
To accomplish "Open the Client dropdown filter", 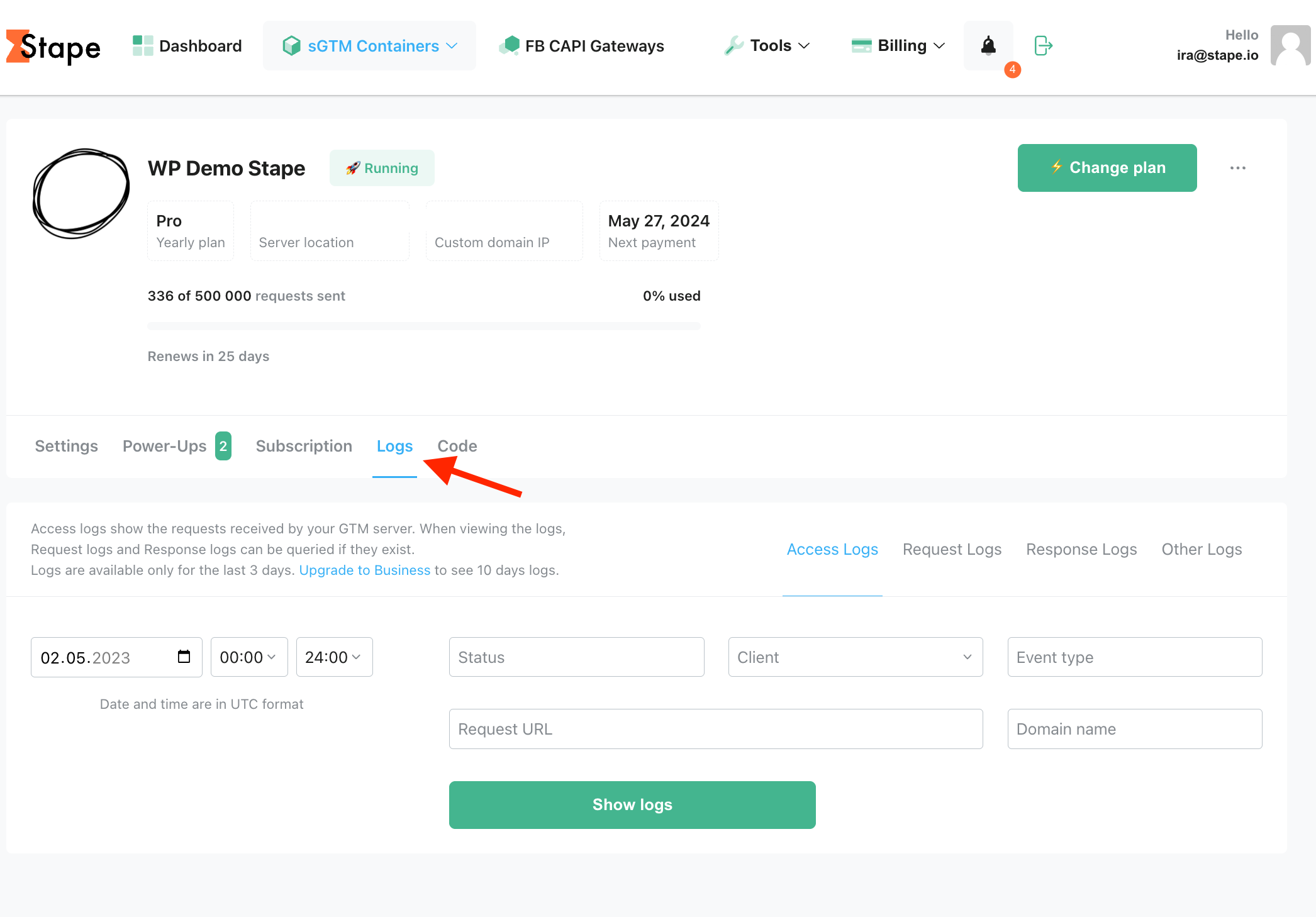I will (856, 657).
